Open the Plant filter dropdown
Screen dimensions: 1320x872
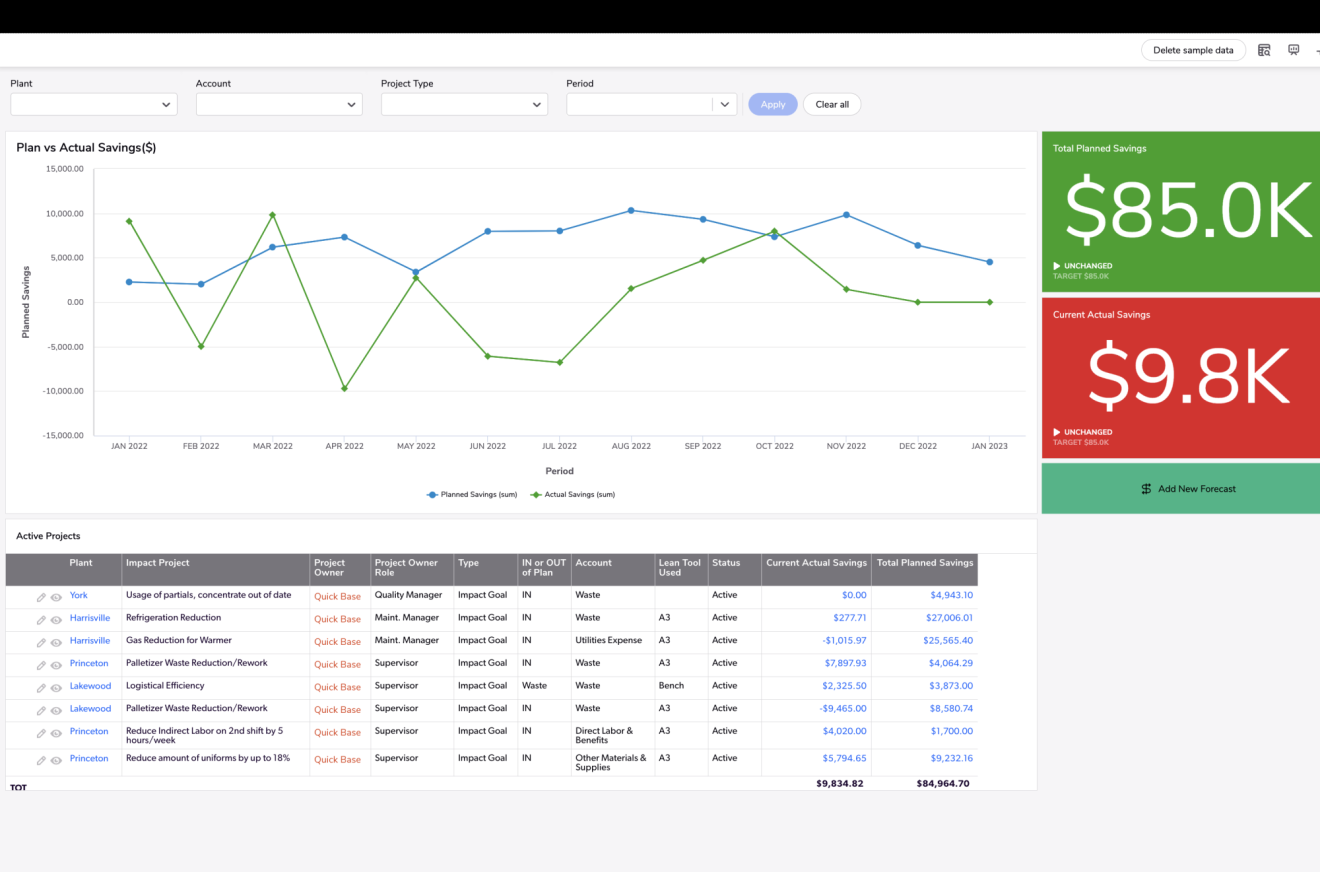(94, 104)
